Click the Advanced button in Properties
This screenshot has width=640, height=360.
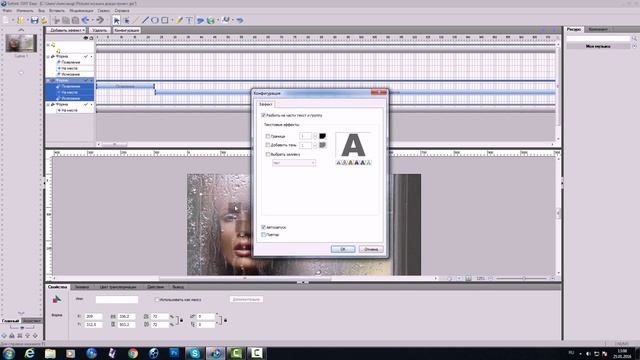[246, 299]
